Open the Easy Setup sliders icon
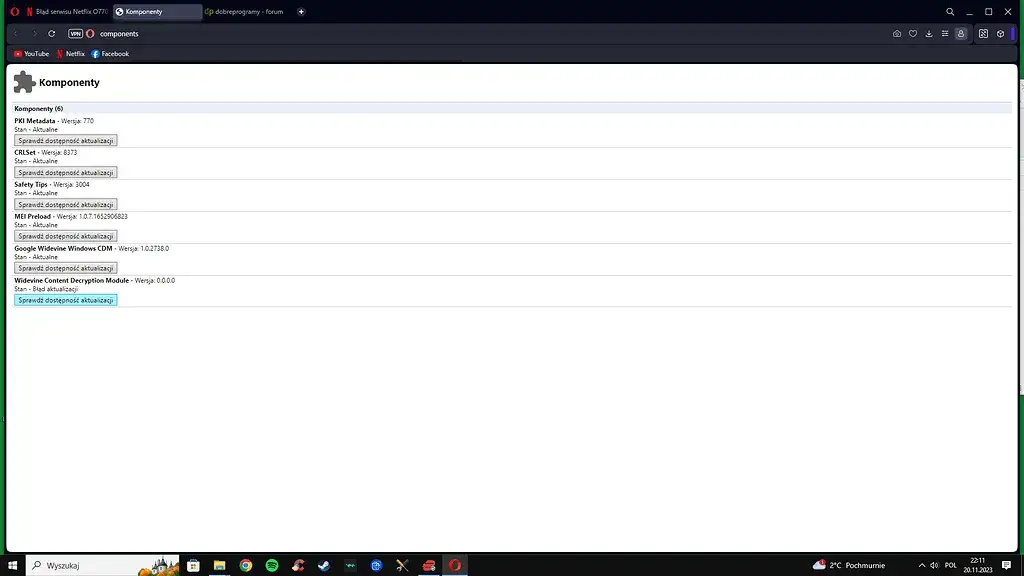1024x576 pixels. pyautogui.click(x=945, y=33)
